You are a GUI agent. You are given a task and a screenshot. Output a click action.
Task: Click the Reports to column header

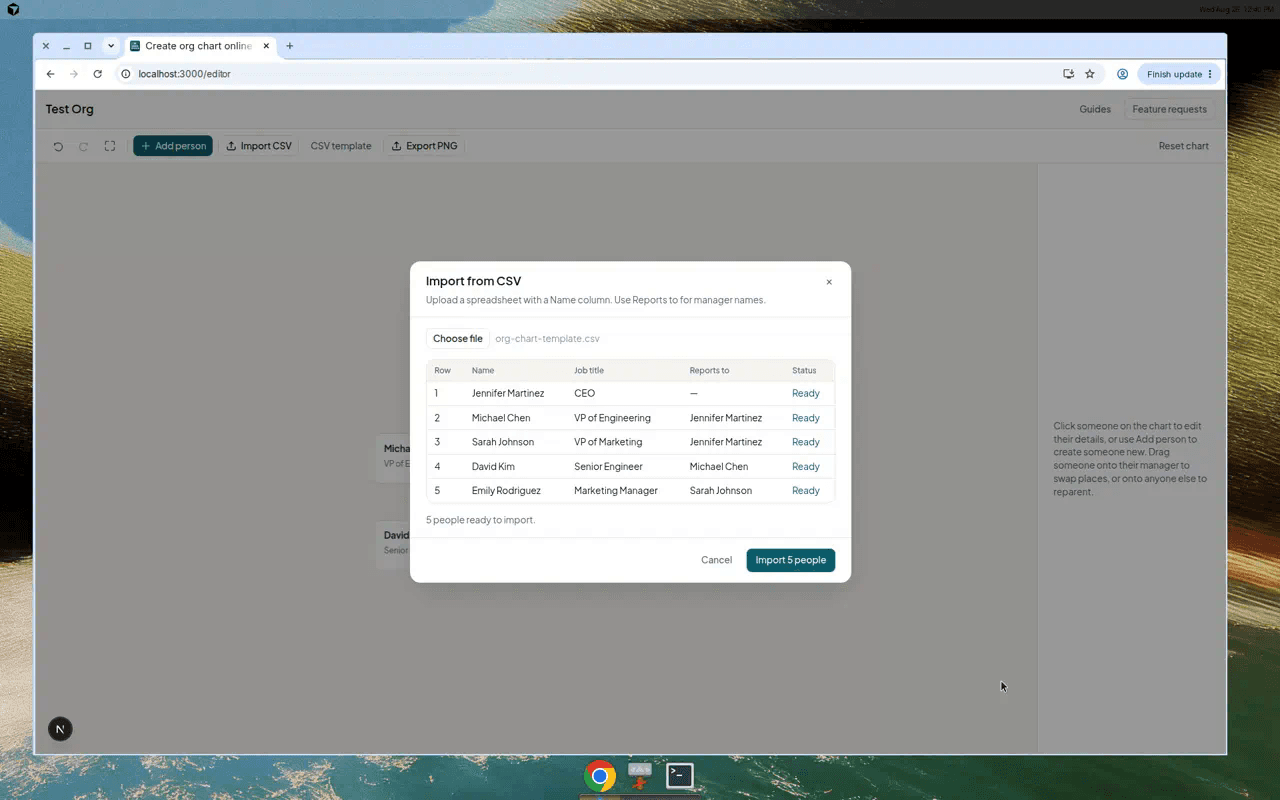709,371
